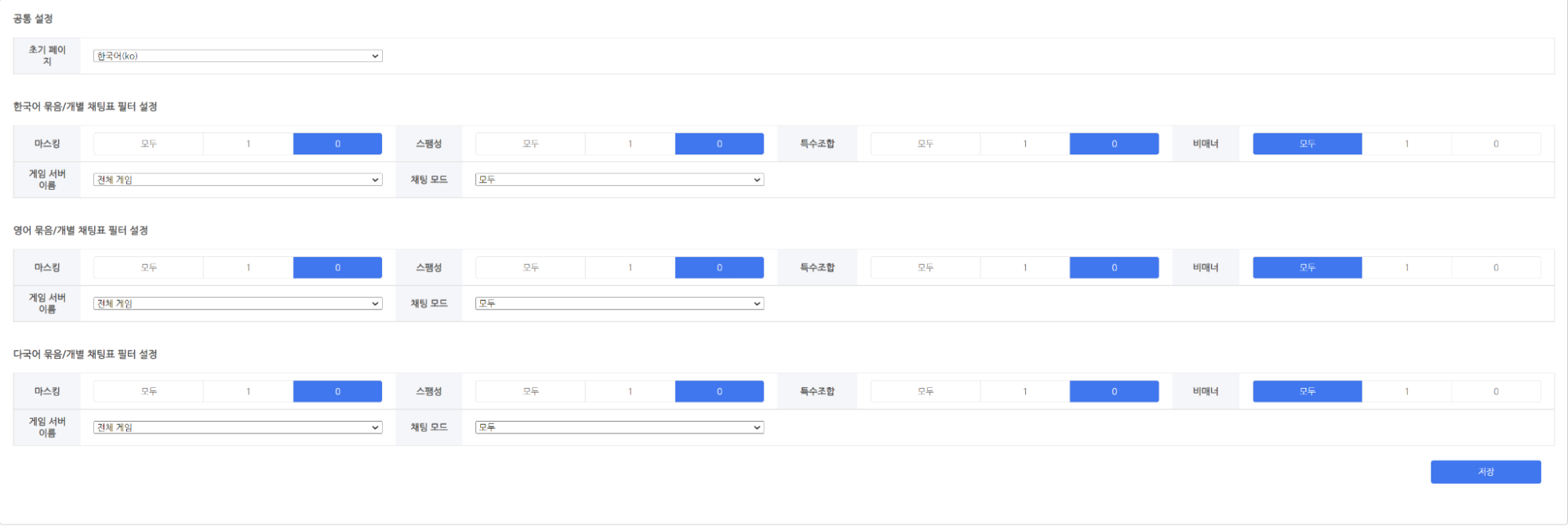Select 모두 for English 스팸성 filter
The width and height of the screenshot is (1568, 526).
[x=530, y=267]
